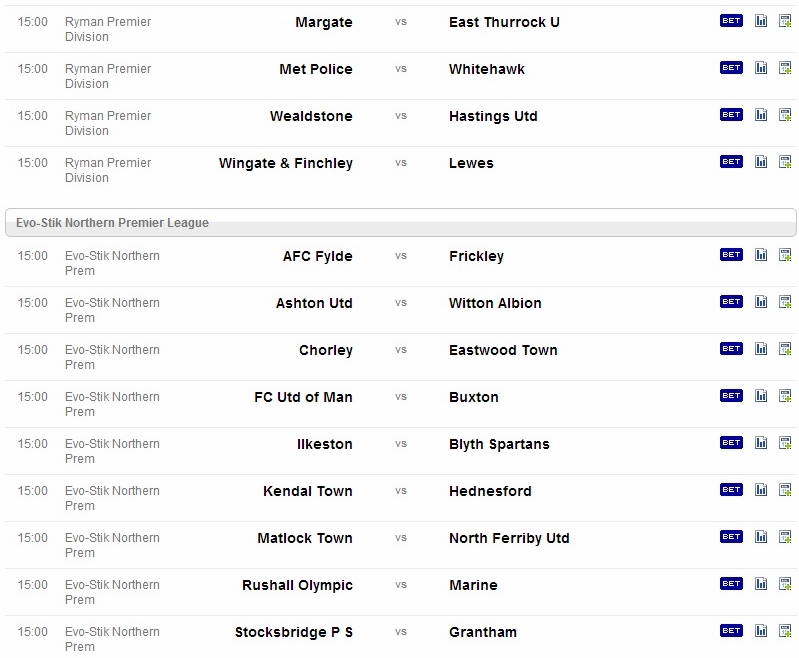Select the North Ferriby Utd team name
The height and width of the screenshot is (658, 799).
(x=509, y=538)
